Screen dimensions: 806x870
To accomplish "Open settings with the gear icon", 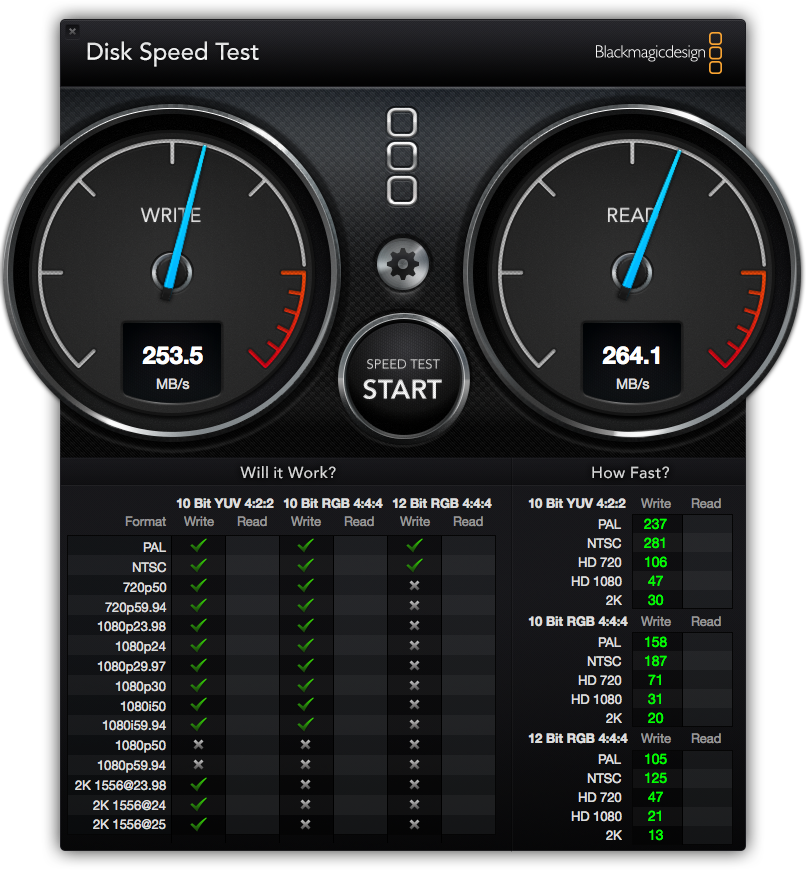I will pos(403,265).
